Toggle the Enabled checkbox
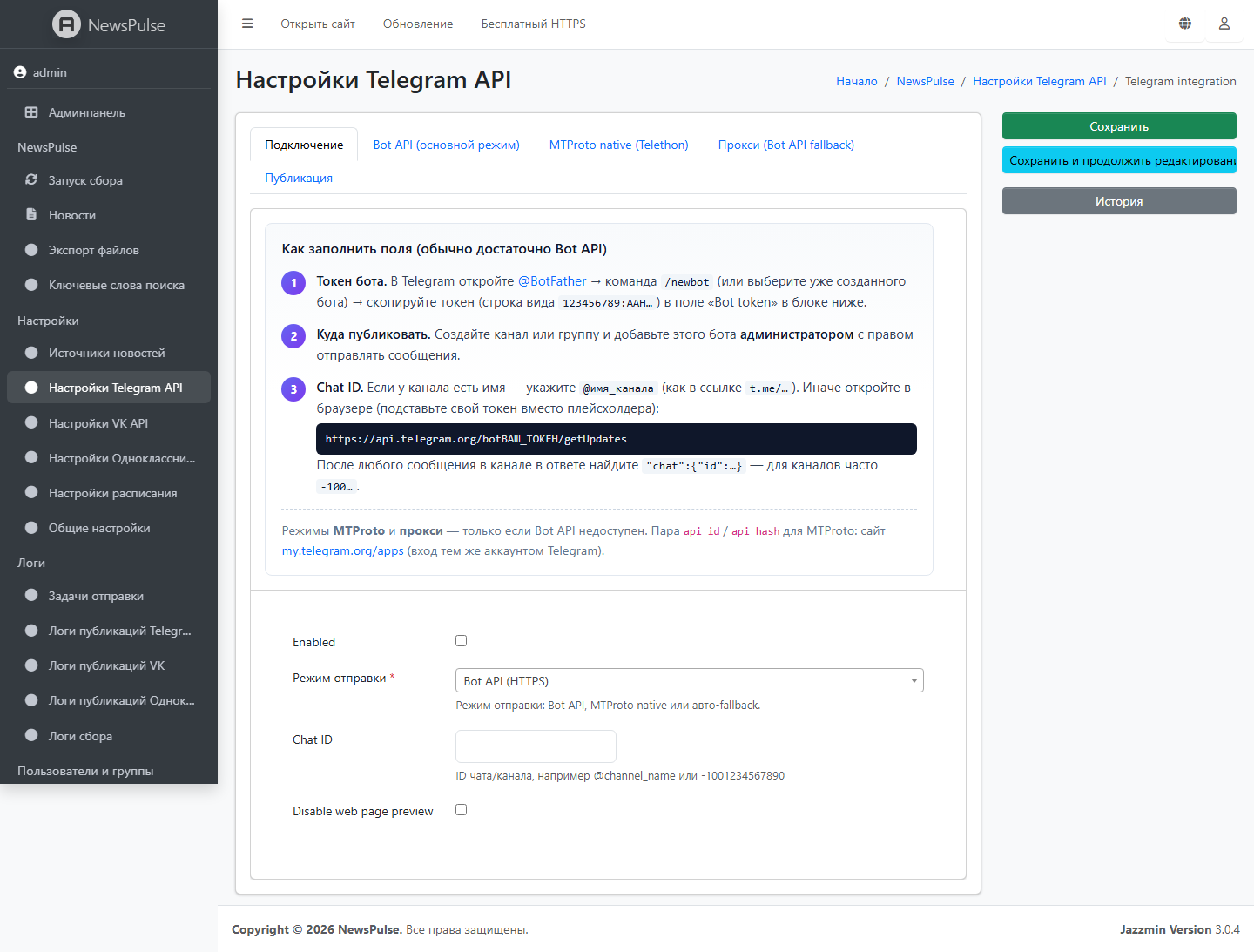This screenshot has height=952, width=1254. pos(462,641)
